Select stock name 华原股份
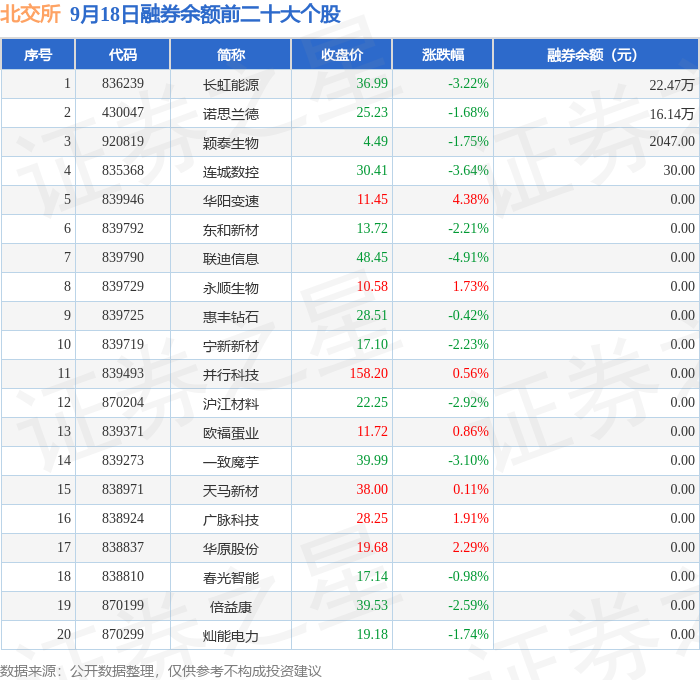 coord(231,549)
